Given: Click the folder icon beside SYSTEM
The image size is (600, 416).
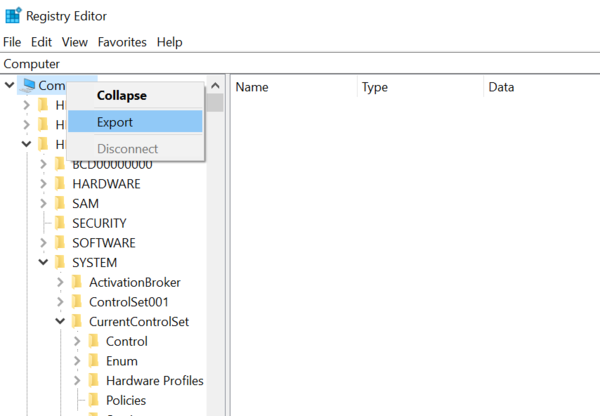Looking at the screenshot, I should click(60, 263).
